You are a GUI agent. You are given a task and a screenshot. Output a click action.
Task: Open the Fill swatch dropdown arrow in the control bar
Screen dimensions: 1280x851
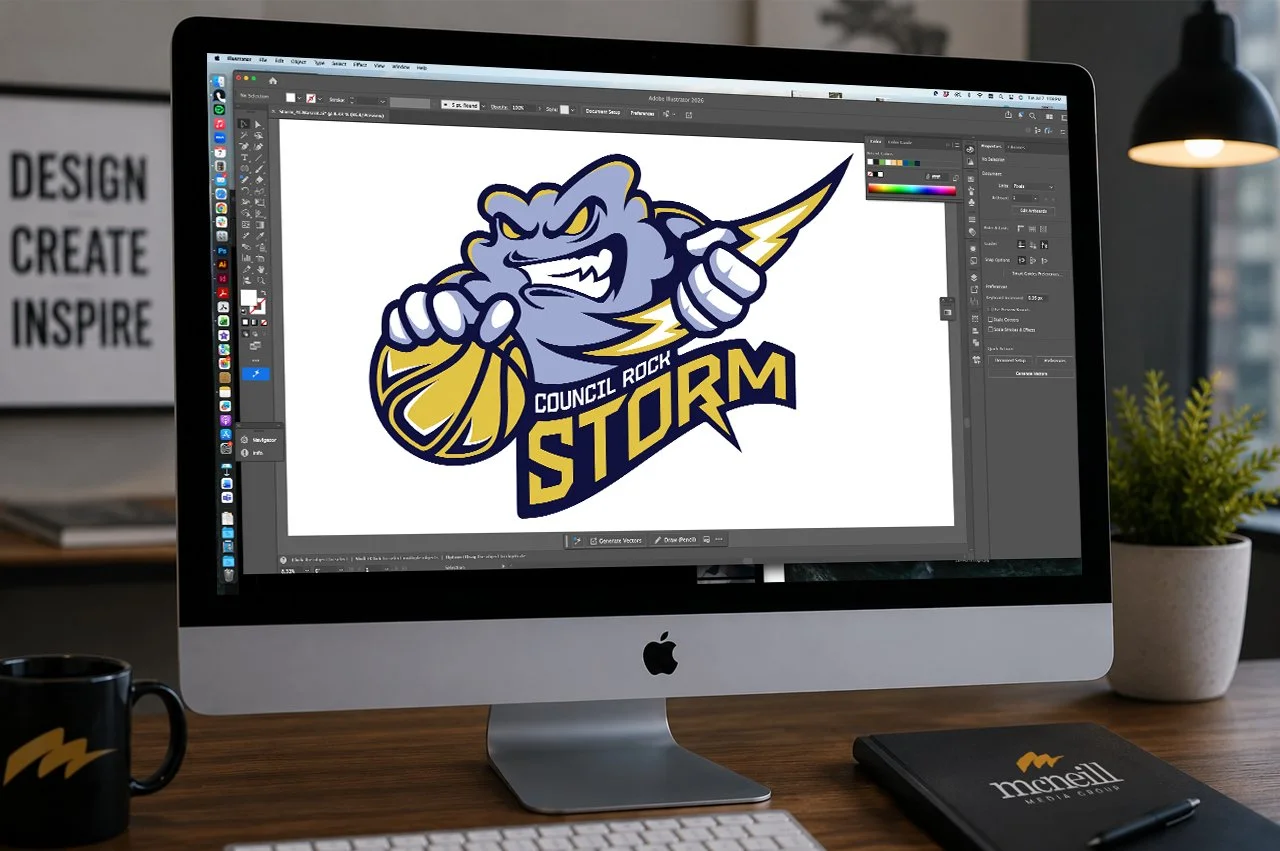[x=299, y=98]
